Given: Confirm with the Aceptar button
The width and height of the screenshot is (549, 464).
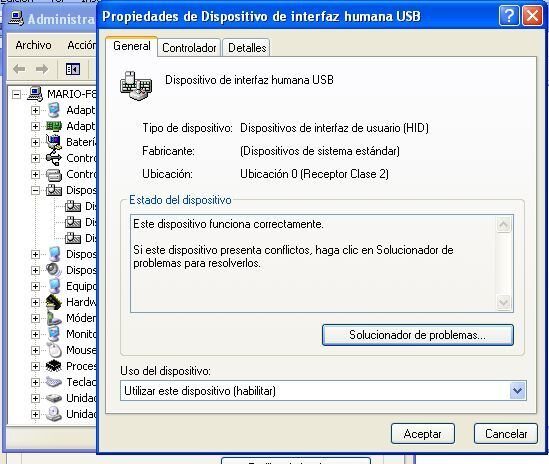Looking at the screenshot, I should click(x=423, y=434).
